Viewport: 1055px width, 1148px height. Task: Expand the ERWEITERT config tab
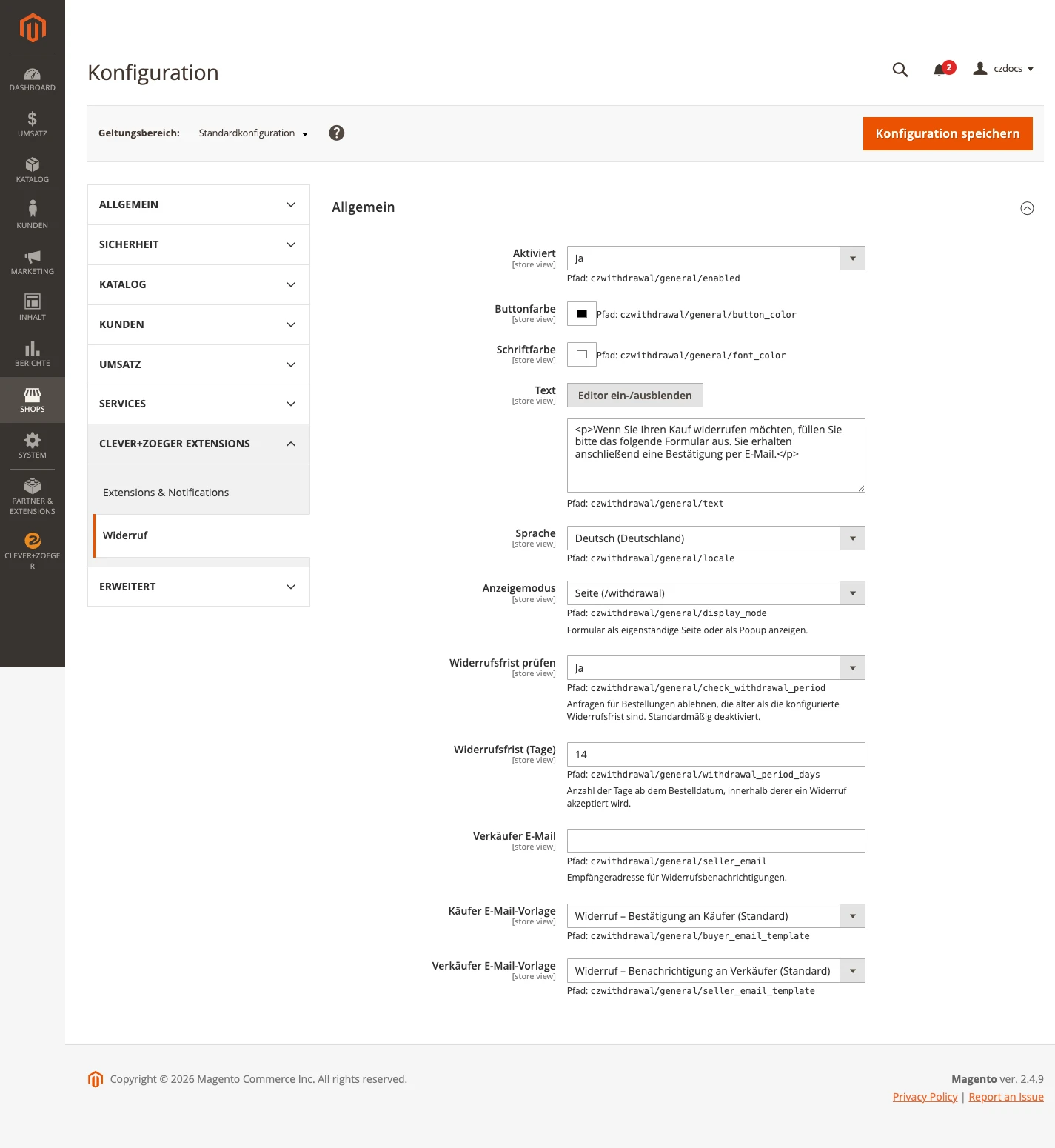pyautogui.click(x=198, y=587)
